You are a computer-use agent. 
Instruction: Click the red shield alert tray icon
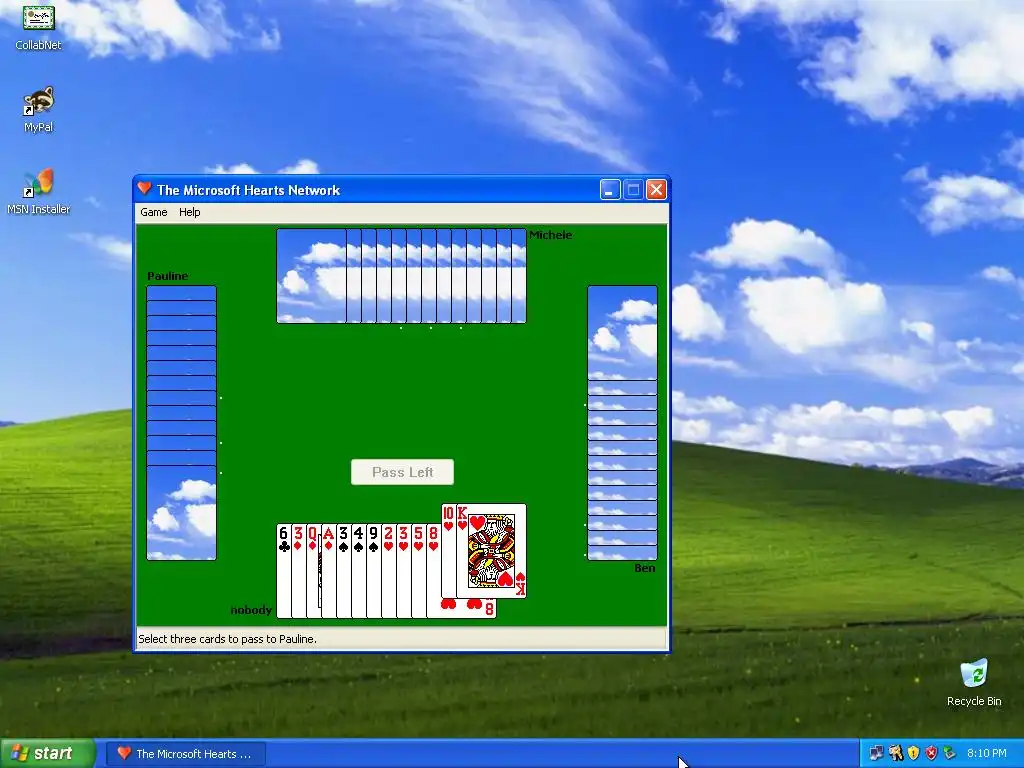click(932, 754)
